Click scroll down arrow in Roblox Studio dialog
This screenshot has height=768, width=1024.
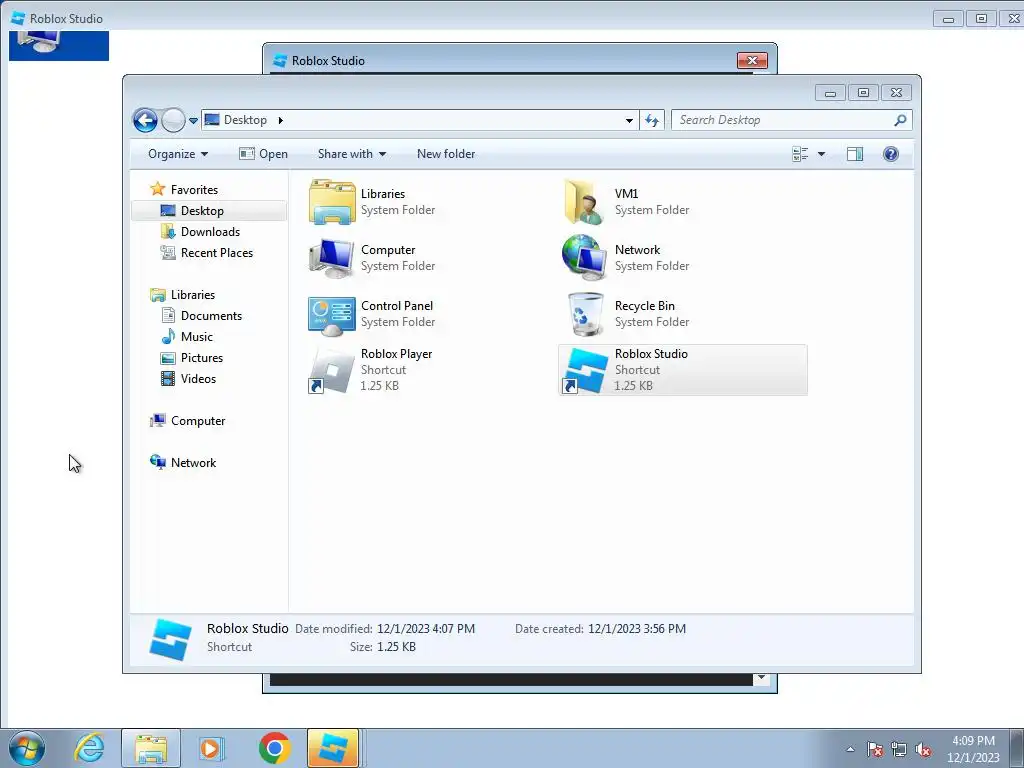[x=761, y=679]
